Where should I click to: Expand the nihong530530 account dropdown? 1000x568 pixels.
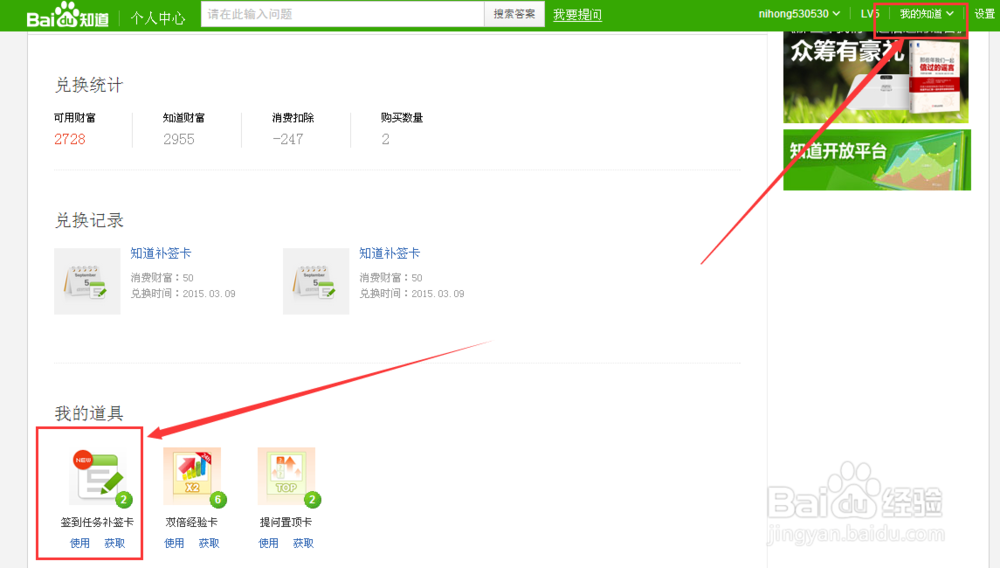(x=799, y=13)
